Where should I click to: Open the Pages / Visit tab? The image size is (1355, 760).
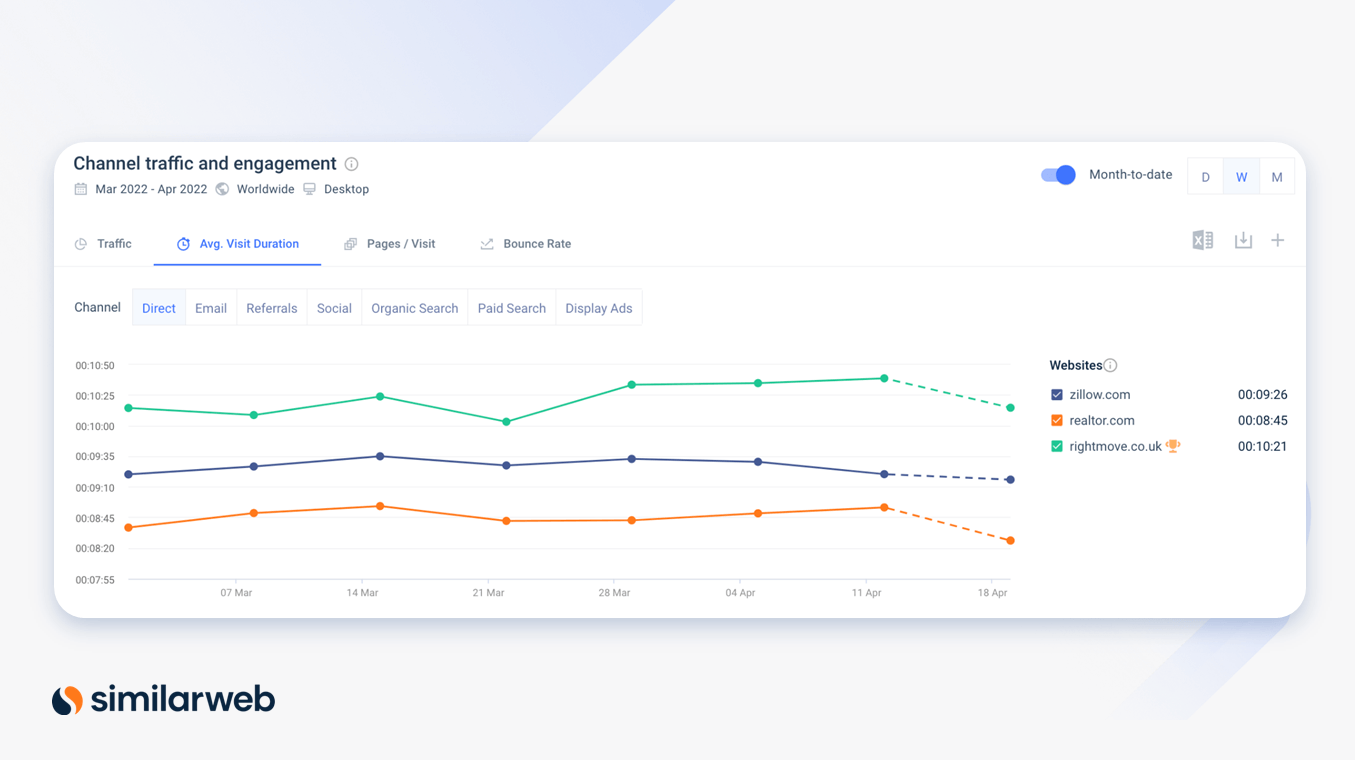click(x=389, y=244)
